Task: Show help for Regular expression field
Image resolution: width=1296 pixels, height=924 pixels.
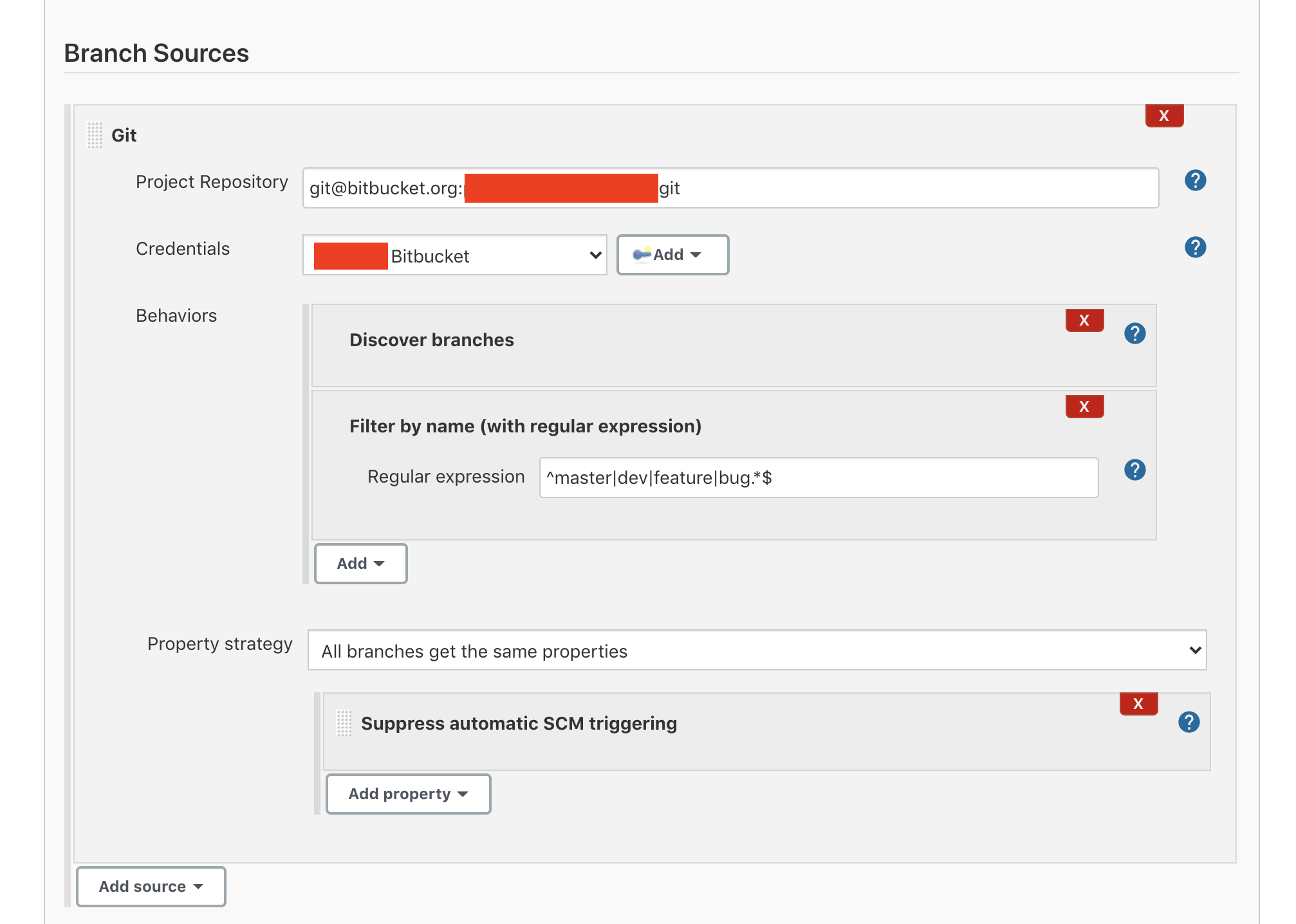Action: click(x=1134, y=470)
